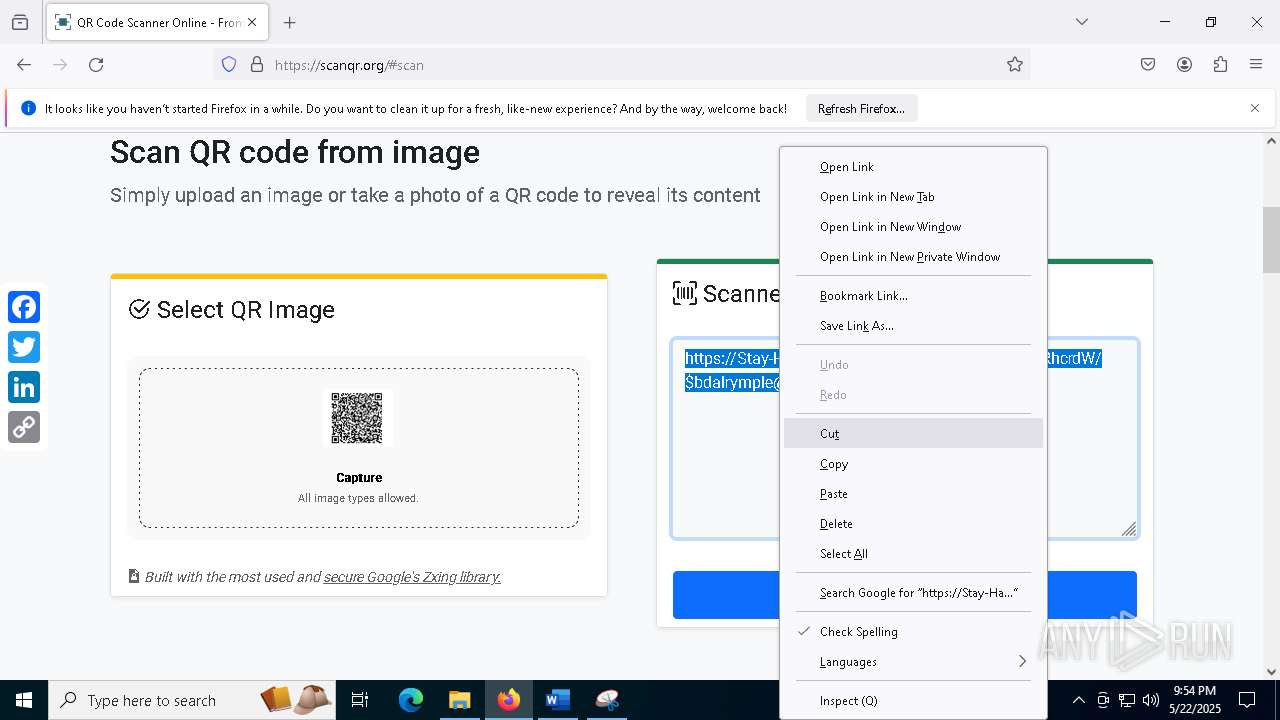Select Cut in the context menu
This screenshot has height=720, width=1280.
[x=913, y=434]
